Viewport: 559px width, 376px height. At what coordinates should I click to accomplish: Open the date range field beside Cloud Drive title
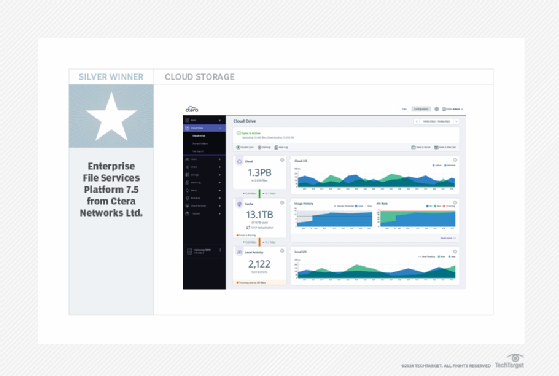click(436, 122)
